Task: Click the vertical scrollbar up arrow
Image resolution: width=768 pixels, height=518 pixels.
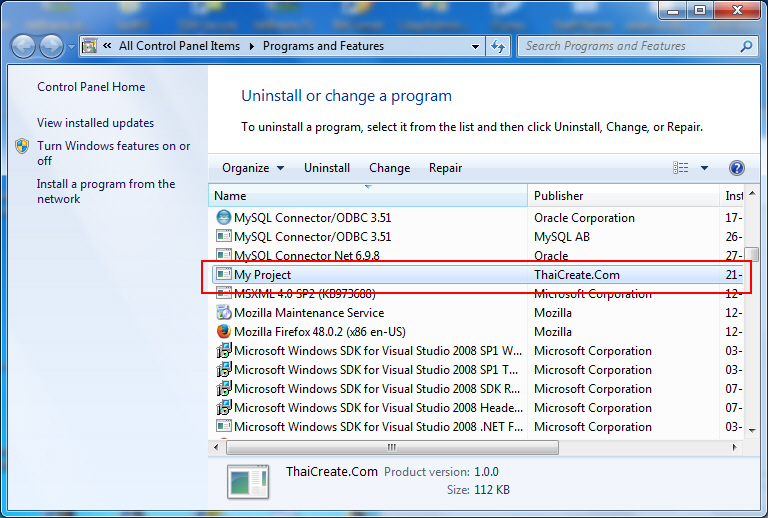Action: (752, 193)
